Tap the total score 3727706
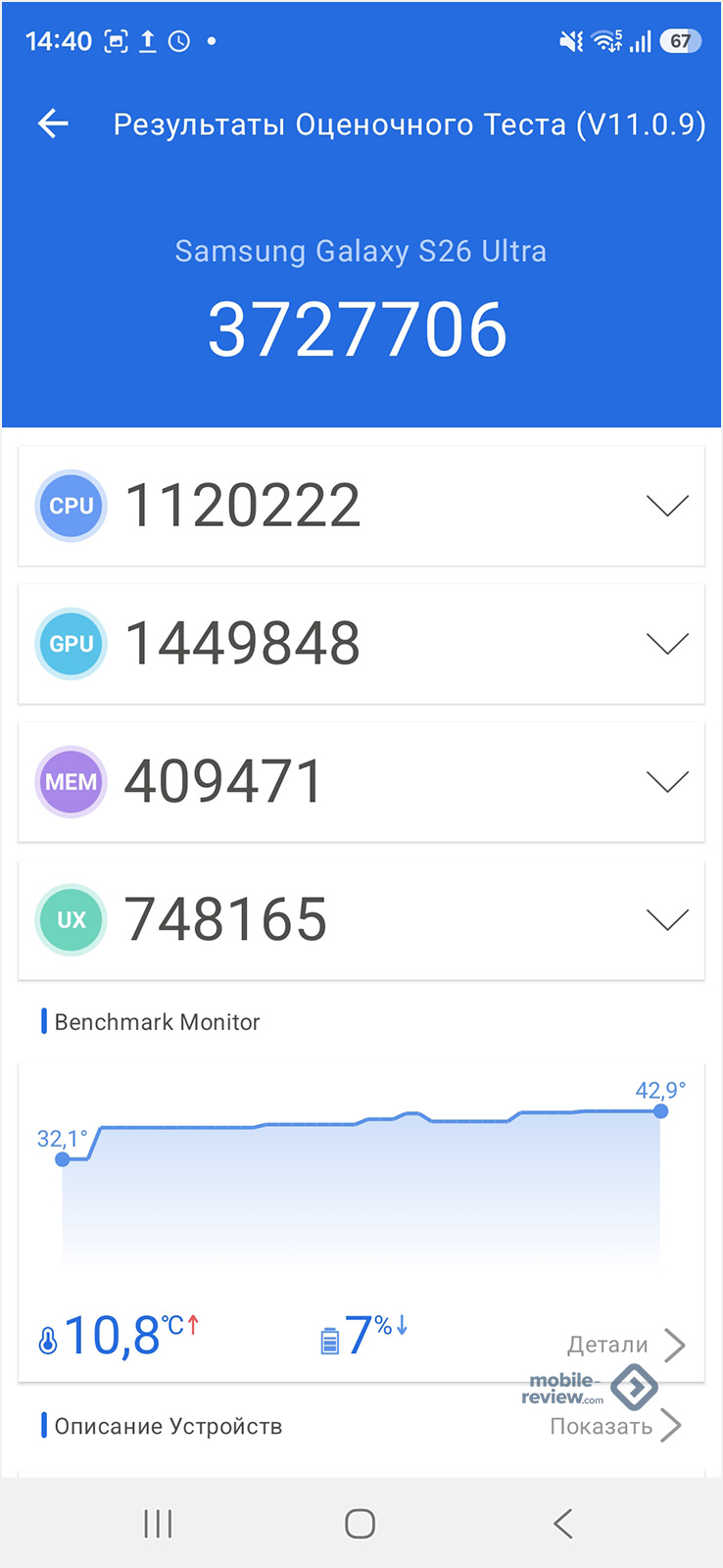 click(358, 330)
